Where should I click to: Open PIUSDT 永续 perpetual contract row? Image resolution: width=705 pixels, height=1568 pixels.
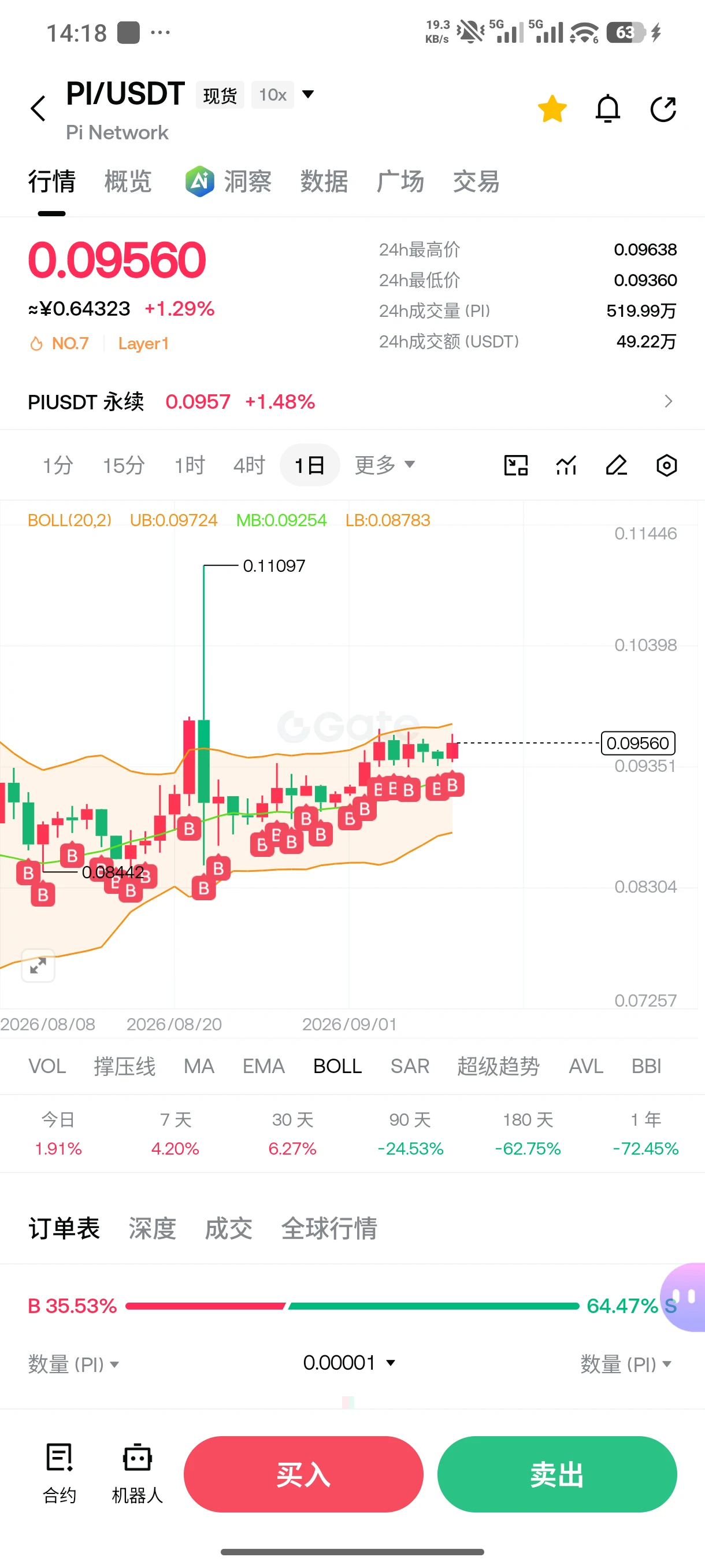(x=352, y=402)
